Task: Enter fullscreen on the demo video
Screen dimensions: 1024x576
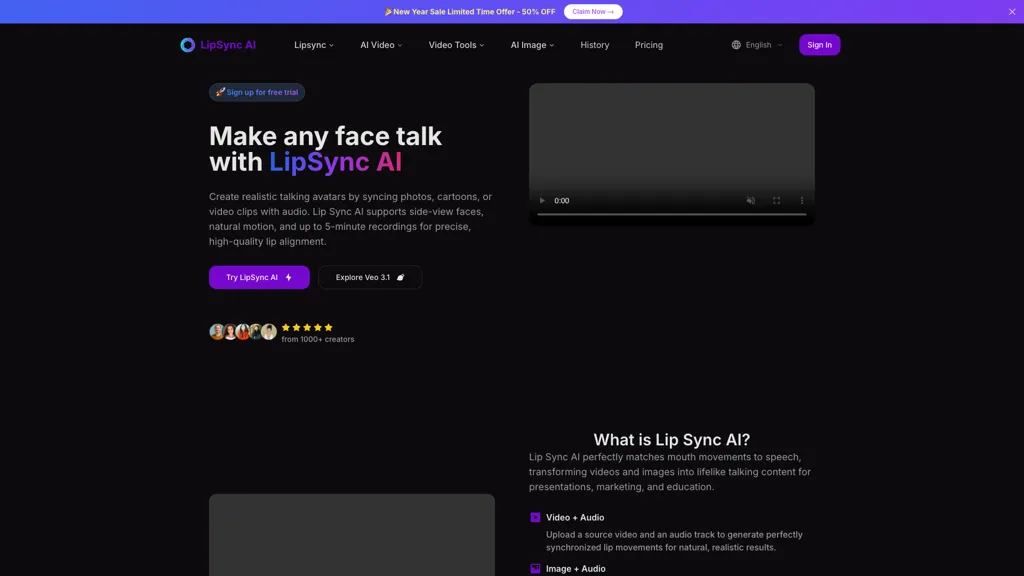Action: (777, 200)
